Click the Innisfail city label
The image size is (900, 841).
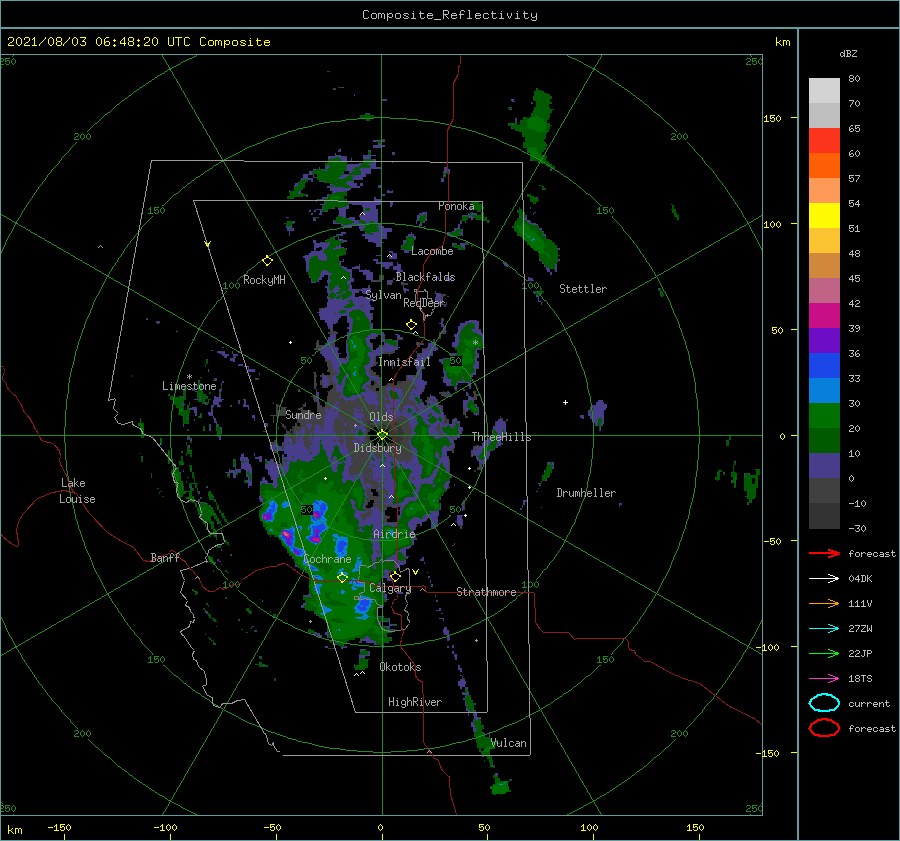coord(404,362)
